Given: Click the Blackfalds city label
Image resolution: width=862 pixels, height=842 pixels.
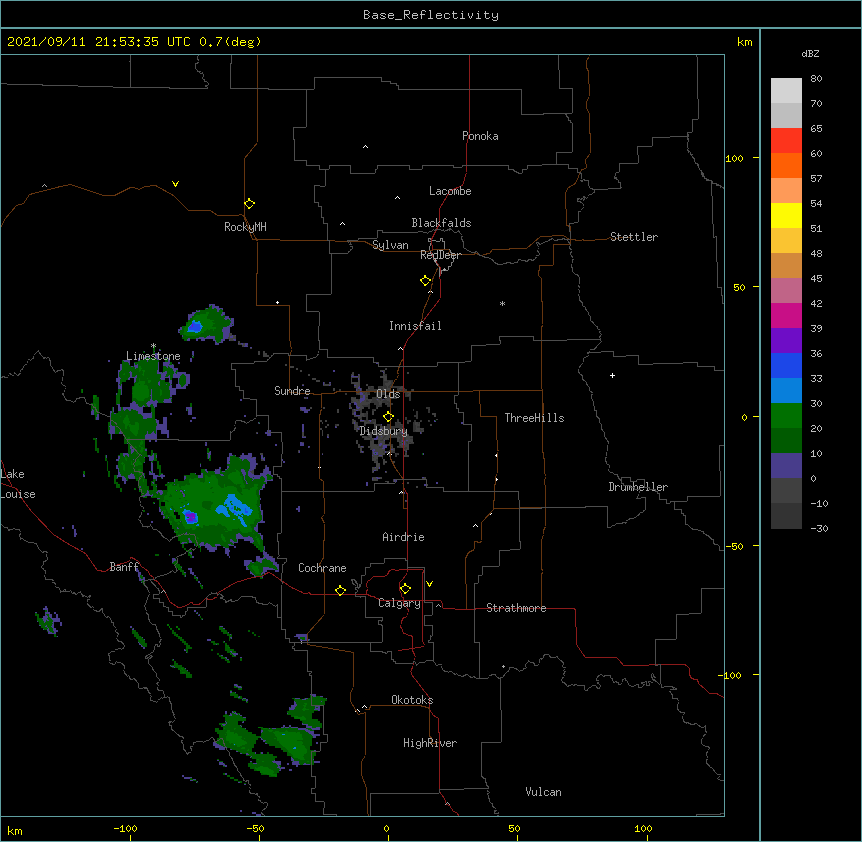Looking at the screenshot, I should [x=441, y=223].
